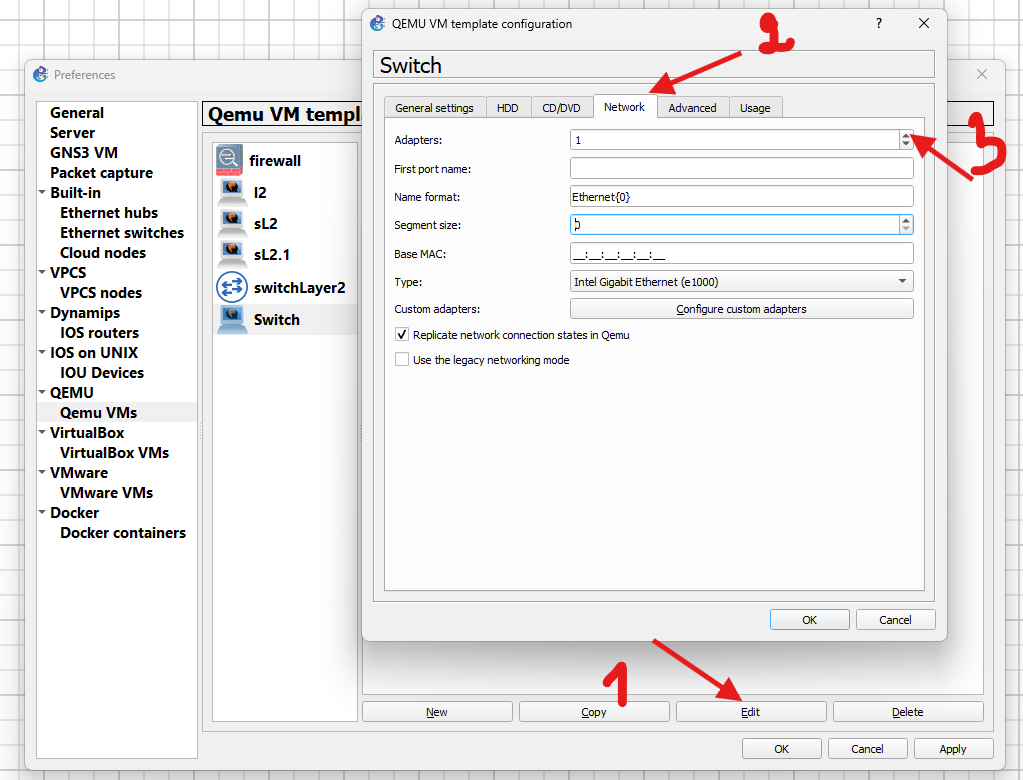Increase Segment size with up arrow
The image size is (1023, 780).
tap(906, 220)
